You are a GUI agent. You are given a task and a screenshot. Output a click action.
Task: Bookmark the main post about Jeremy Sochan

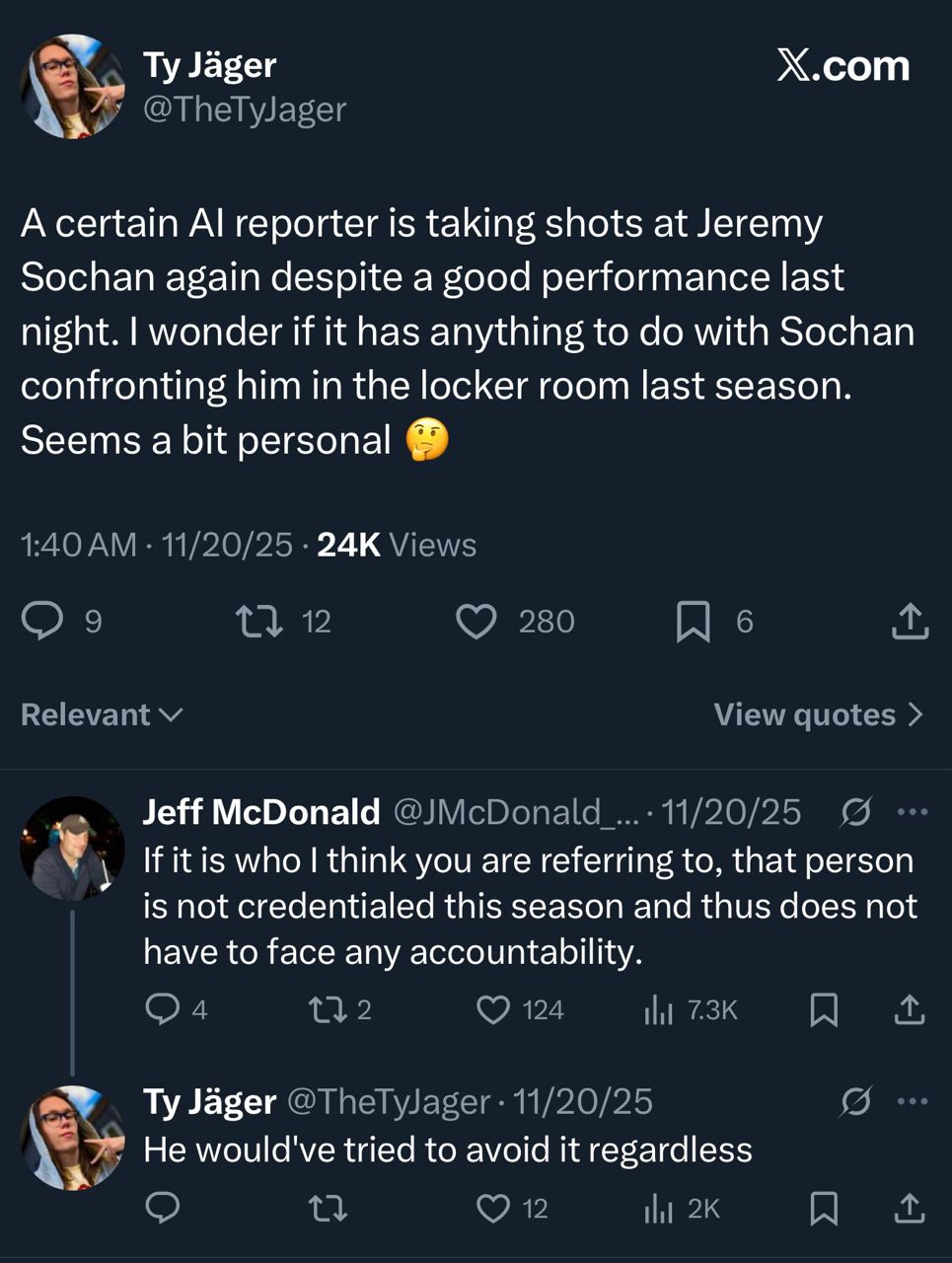pos(694,622)
